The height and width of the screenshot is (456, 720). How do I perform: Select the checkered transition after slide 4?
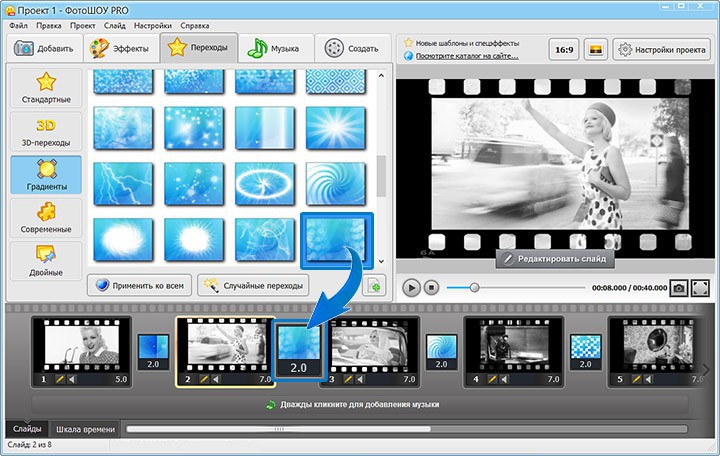click(585, 352)
